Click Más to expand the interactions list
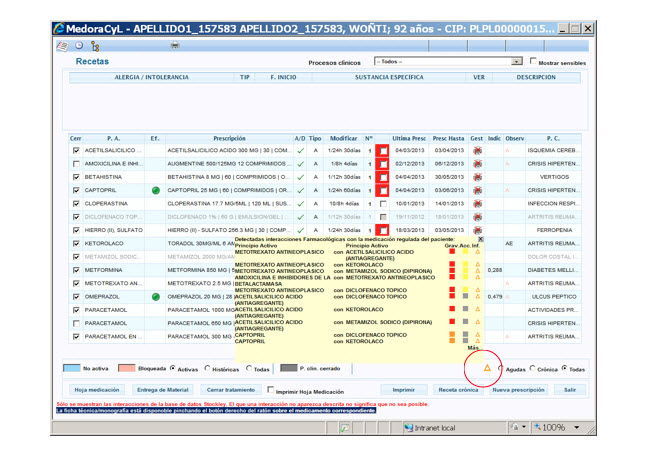The height and width of the screenshot is (453, 650). (x=473, y=347)
